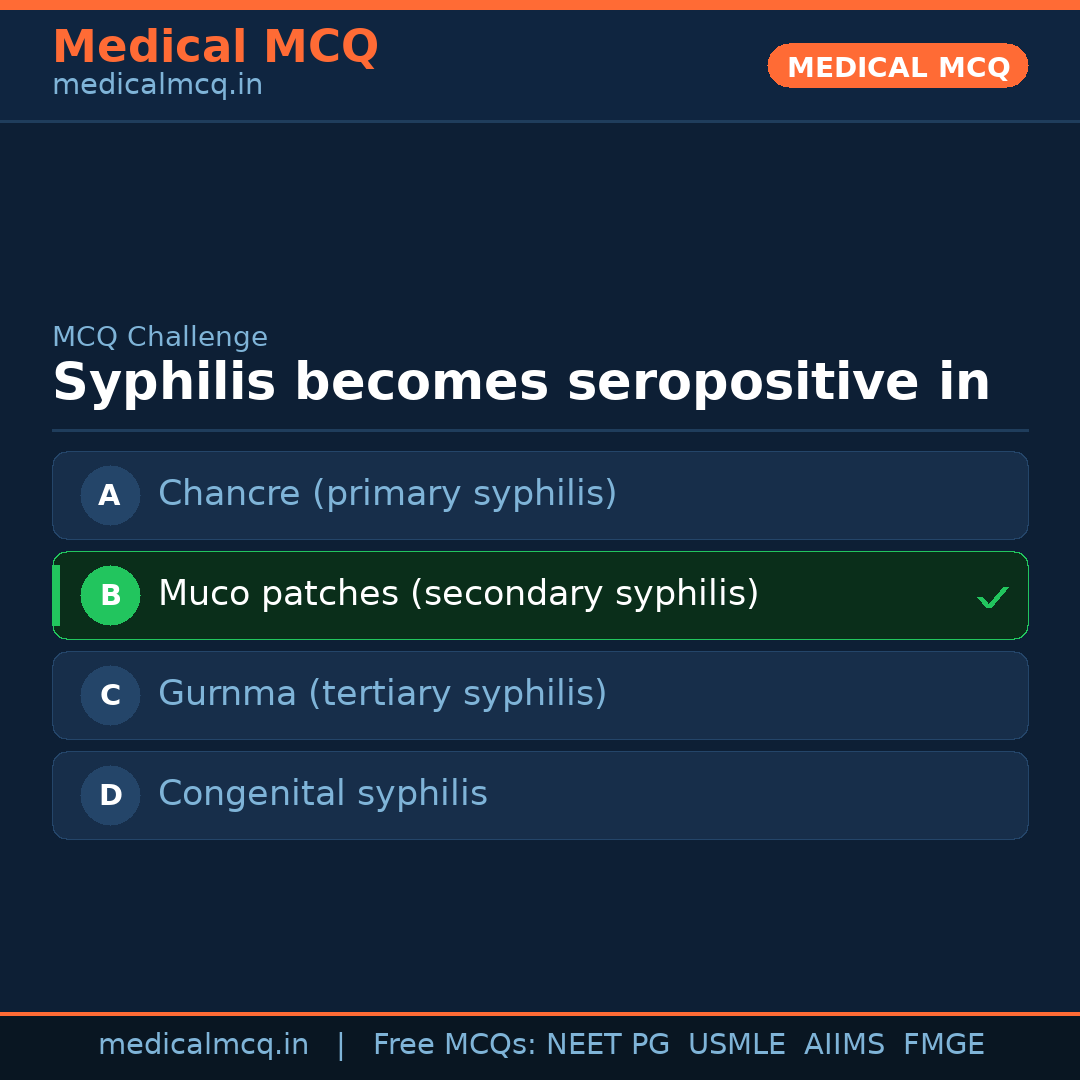1080x1080 pixels.
Task: Click USMLE in the footer
Action: [736, 1045]
